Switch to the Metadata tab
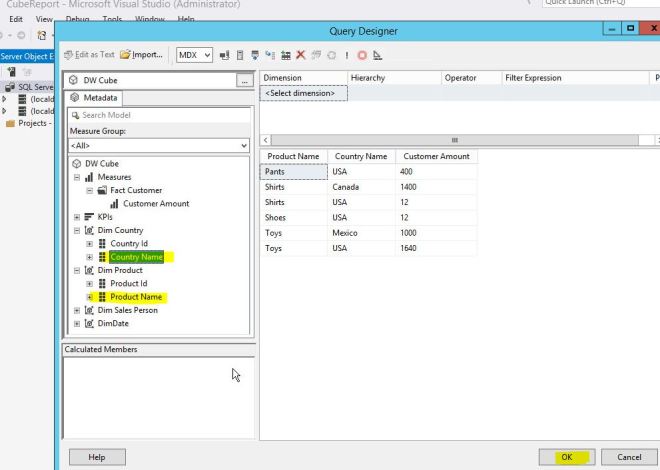The height and width of the screenshot is (470, 660). [x=95, y=98]
